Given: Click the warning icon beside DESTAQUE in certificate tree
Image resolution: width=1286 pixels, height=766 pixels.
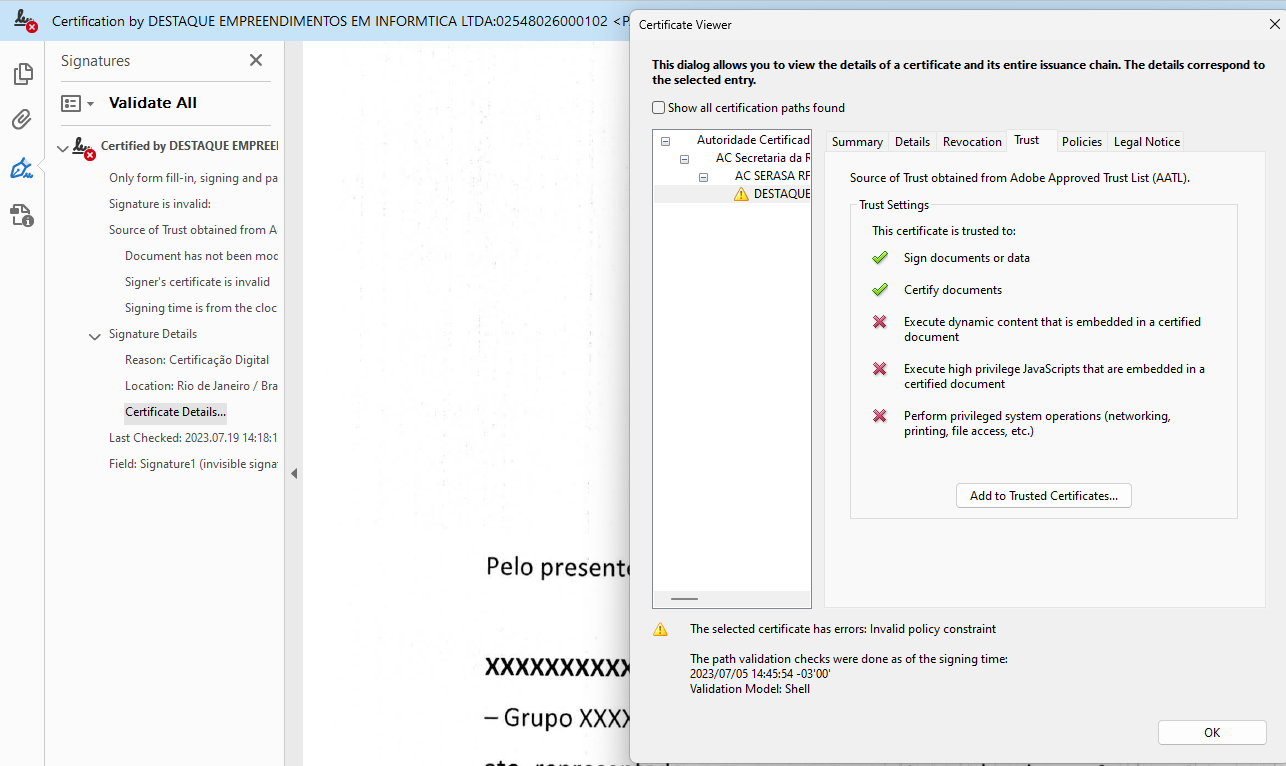Looking at the screenshot, I should (740, 193).
